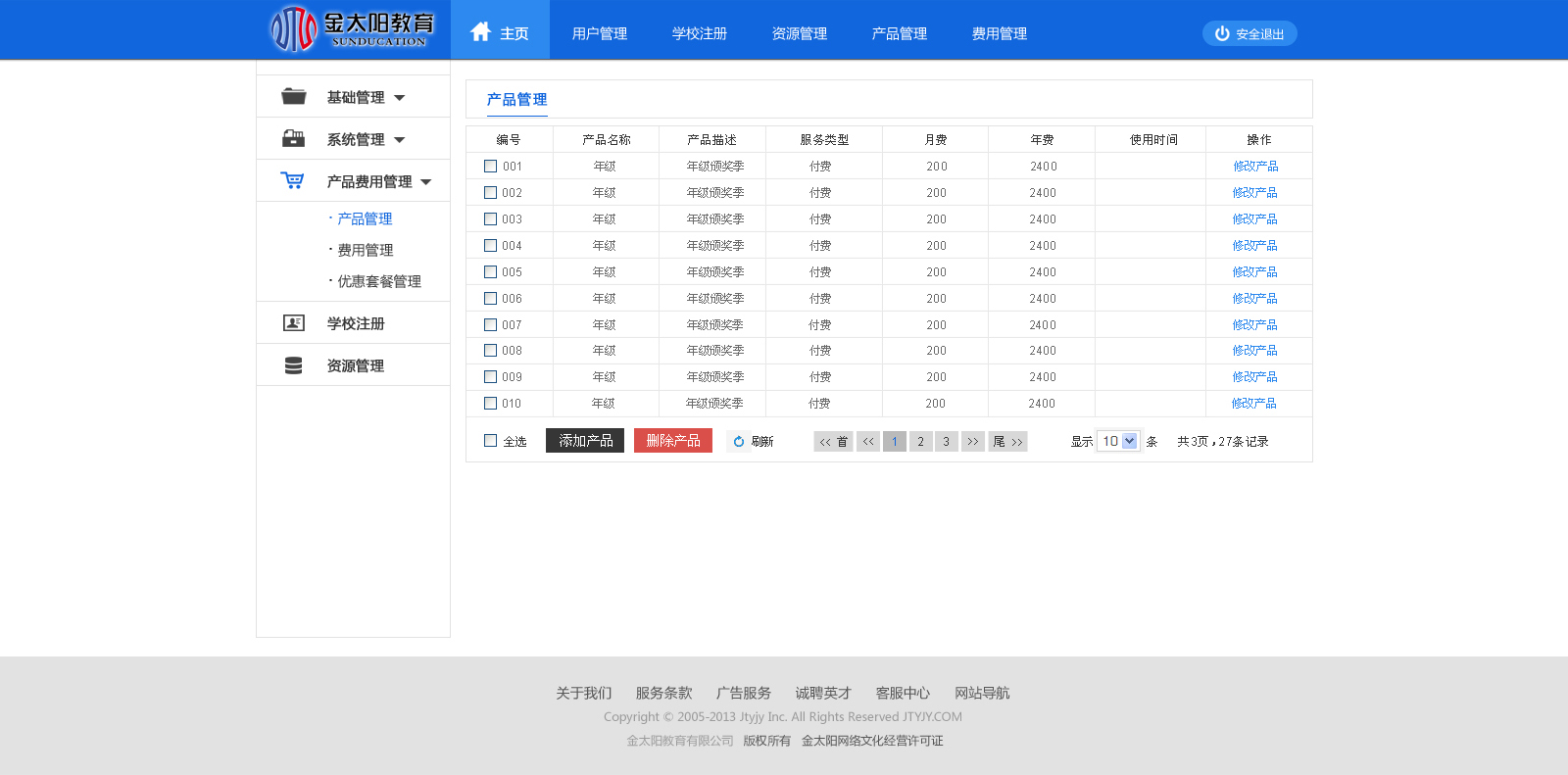Click the database icon beside 资源管理
Image resolution: width=1568 pixels, height=775 pixels.
293,365
